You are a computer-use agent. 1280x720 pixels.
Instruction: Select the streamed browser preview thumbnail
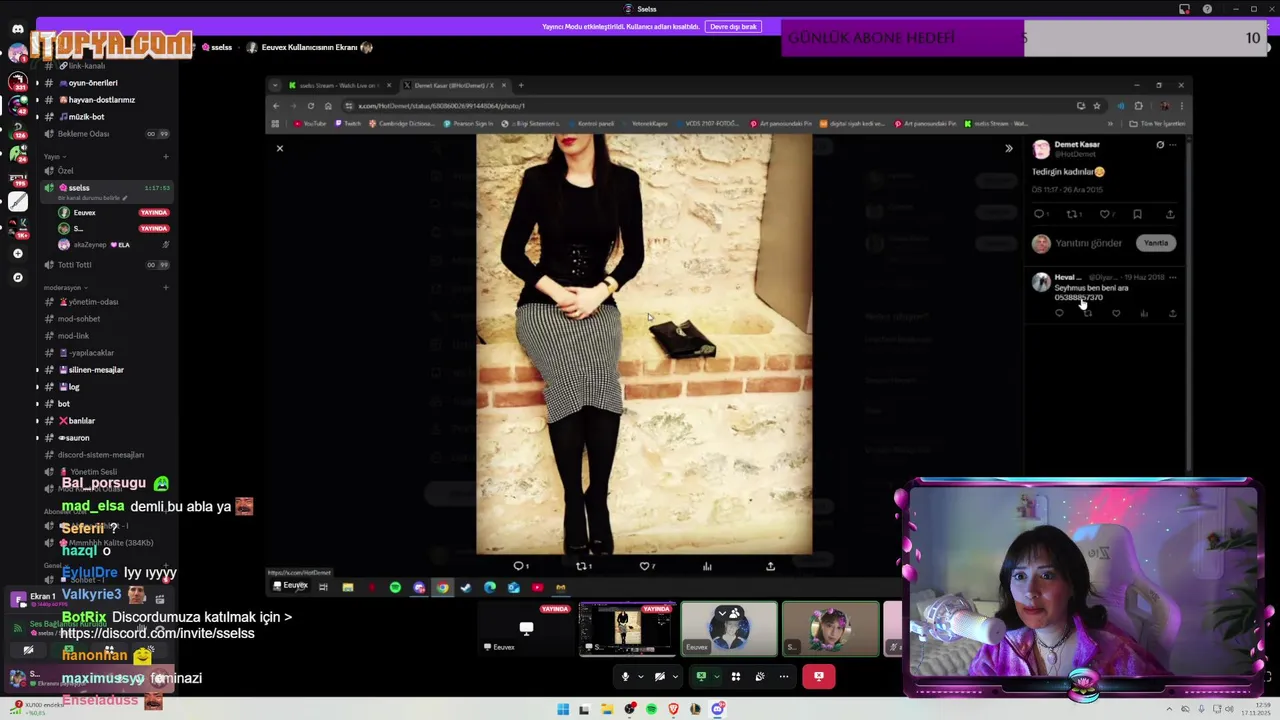[628, 629]
